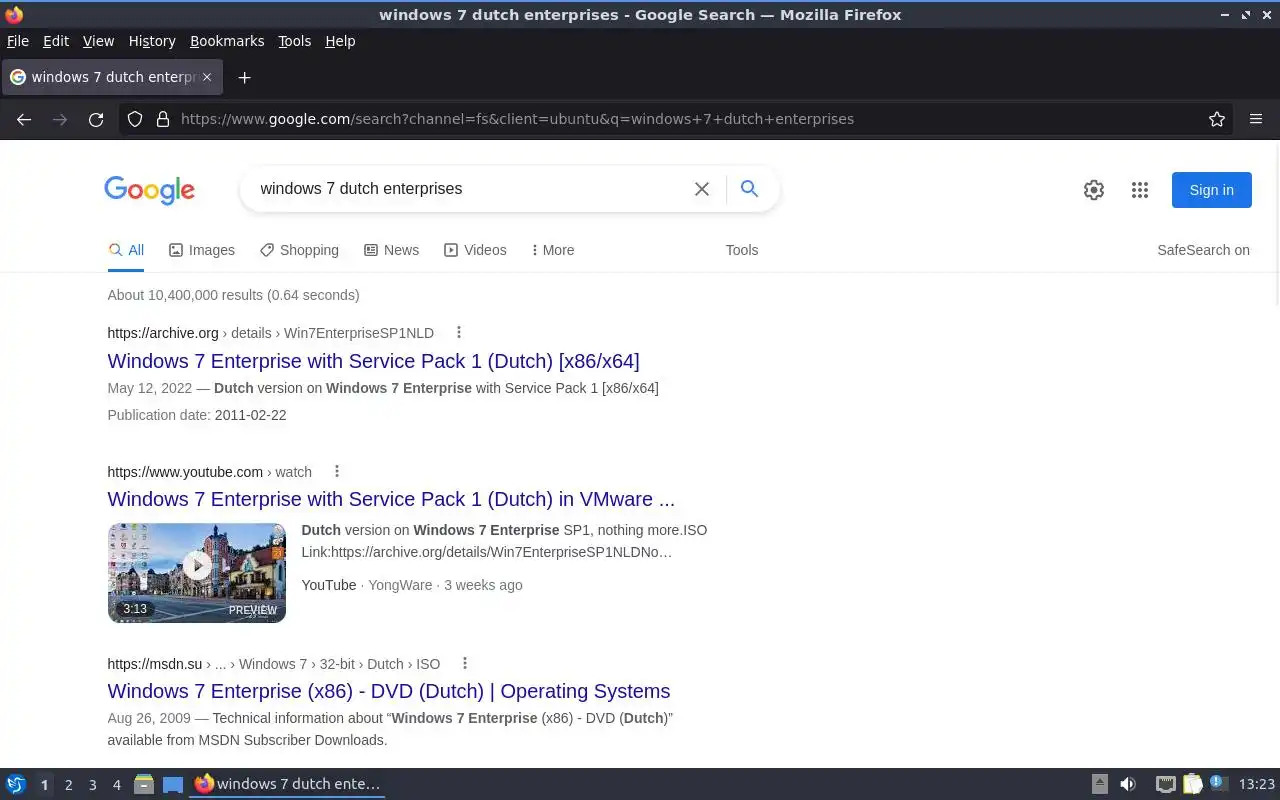Open options for archive.org result
The width and height of the screenshot is (1280, 800).
click(459, 332)
